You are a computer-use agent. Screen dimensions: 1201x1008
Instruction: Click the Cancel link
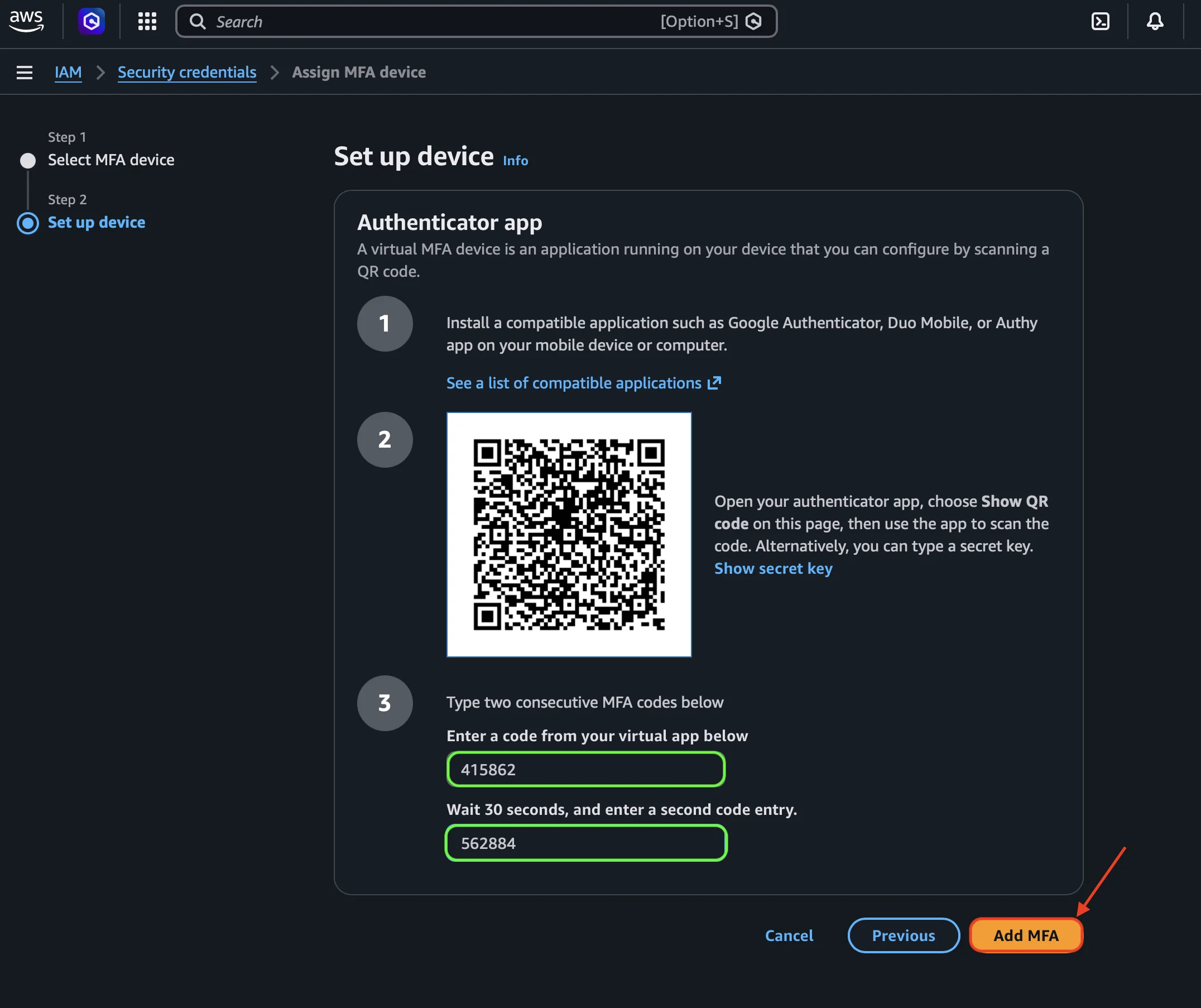[x=789, y=935]
